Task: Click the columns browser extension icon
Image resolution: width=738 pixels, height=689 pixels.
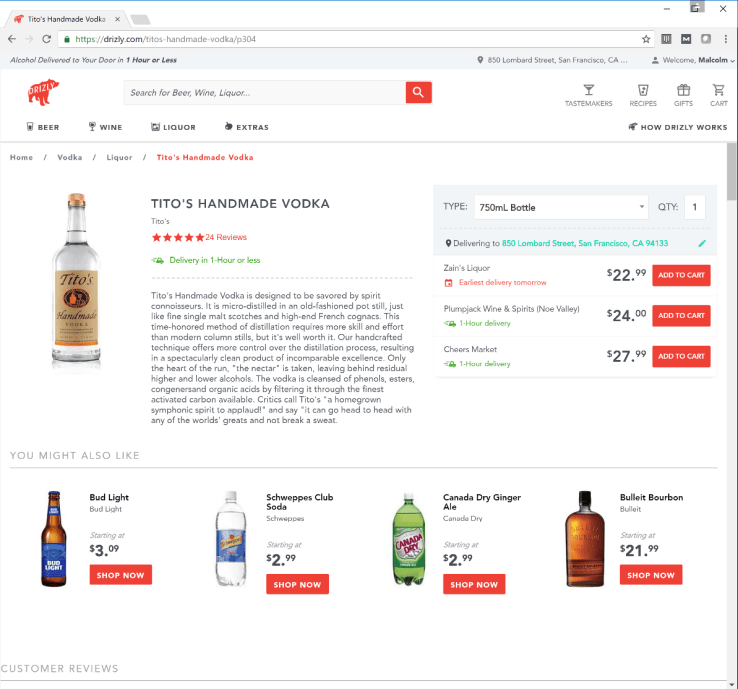Action: (x=666, y=39)
